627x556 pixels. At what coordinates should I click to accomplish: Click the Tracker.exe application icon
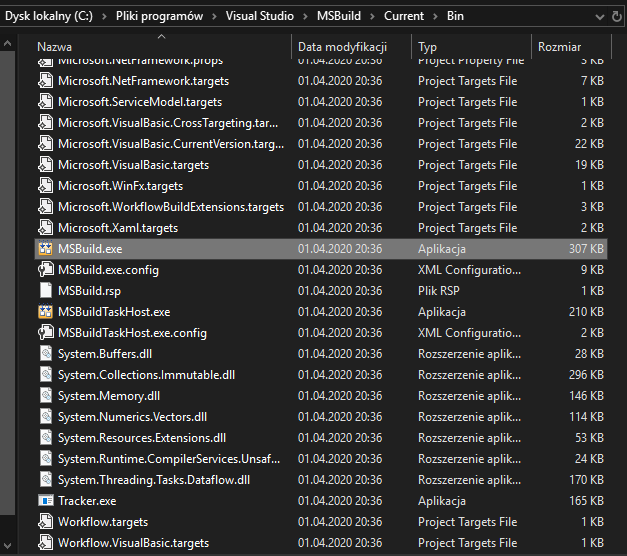point(46,500)
